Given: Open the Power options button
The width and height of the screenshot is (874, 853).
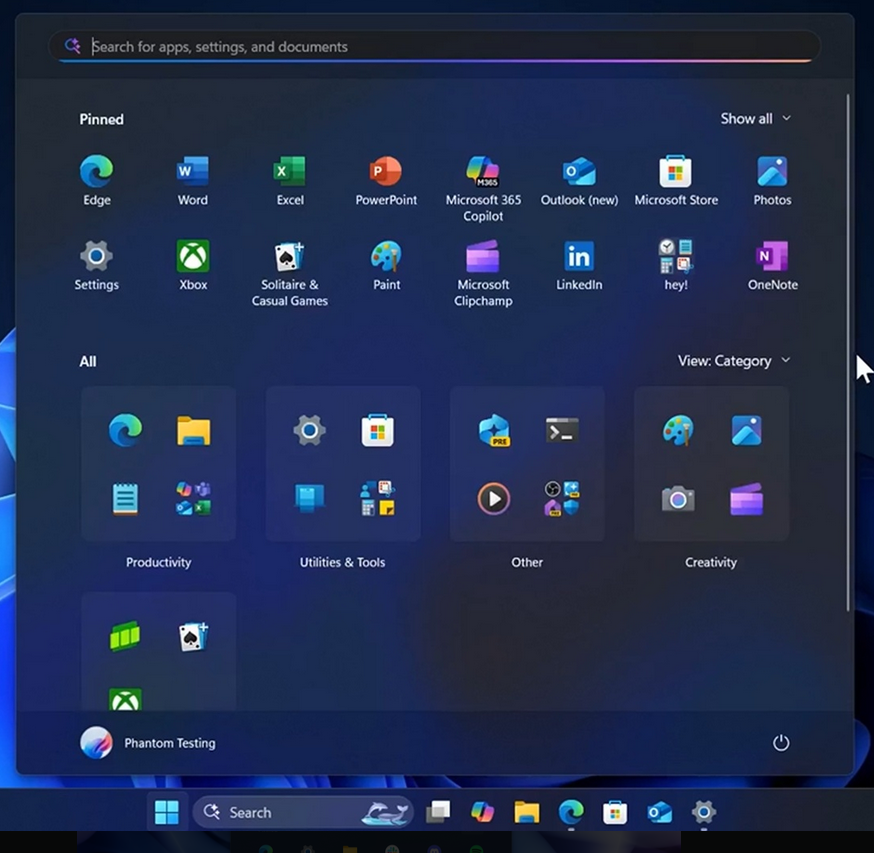Looking at the screenshot, I should pyautogui.click(x=780, y=743).
